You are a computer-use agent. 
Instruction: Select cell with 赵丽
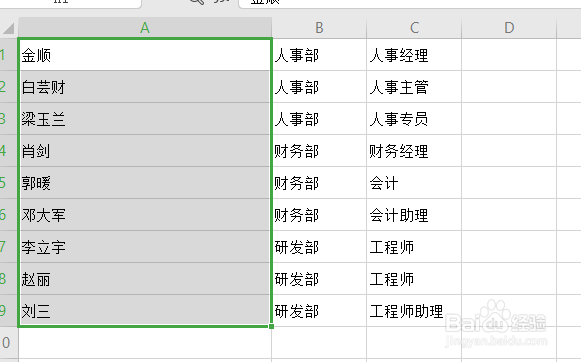[x=145, y=279]
